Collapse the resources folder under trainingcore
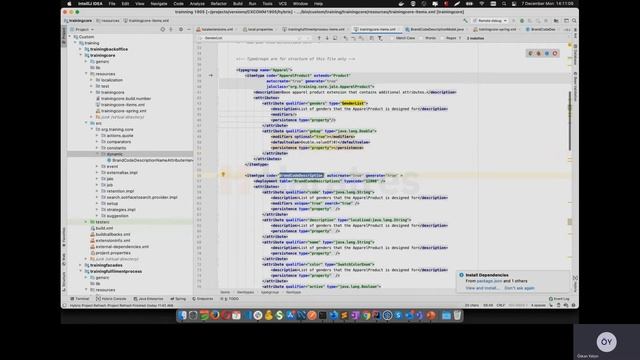The height and width of the screenshot is (360, 640). (x=87, y=74)
